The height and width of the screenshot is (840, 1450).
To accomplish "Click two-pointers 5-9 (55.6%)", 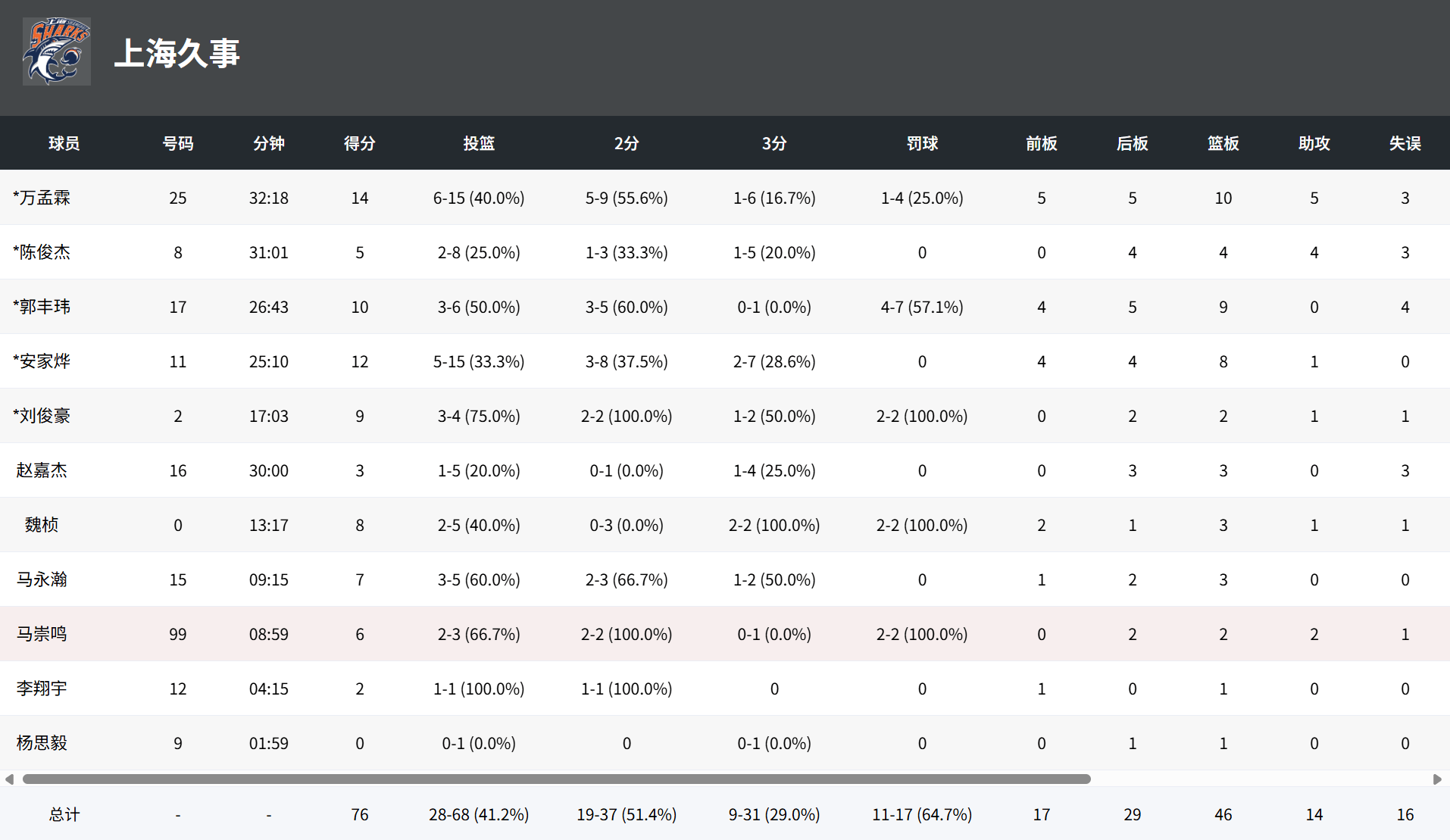I will [x=627, y=198].
